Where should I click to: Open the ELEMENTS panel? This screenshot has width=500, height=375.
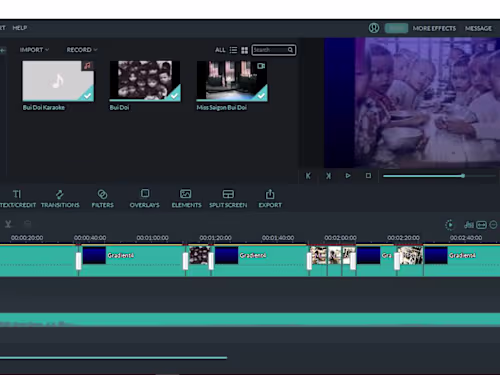[186, 199]
